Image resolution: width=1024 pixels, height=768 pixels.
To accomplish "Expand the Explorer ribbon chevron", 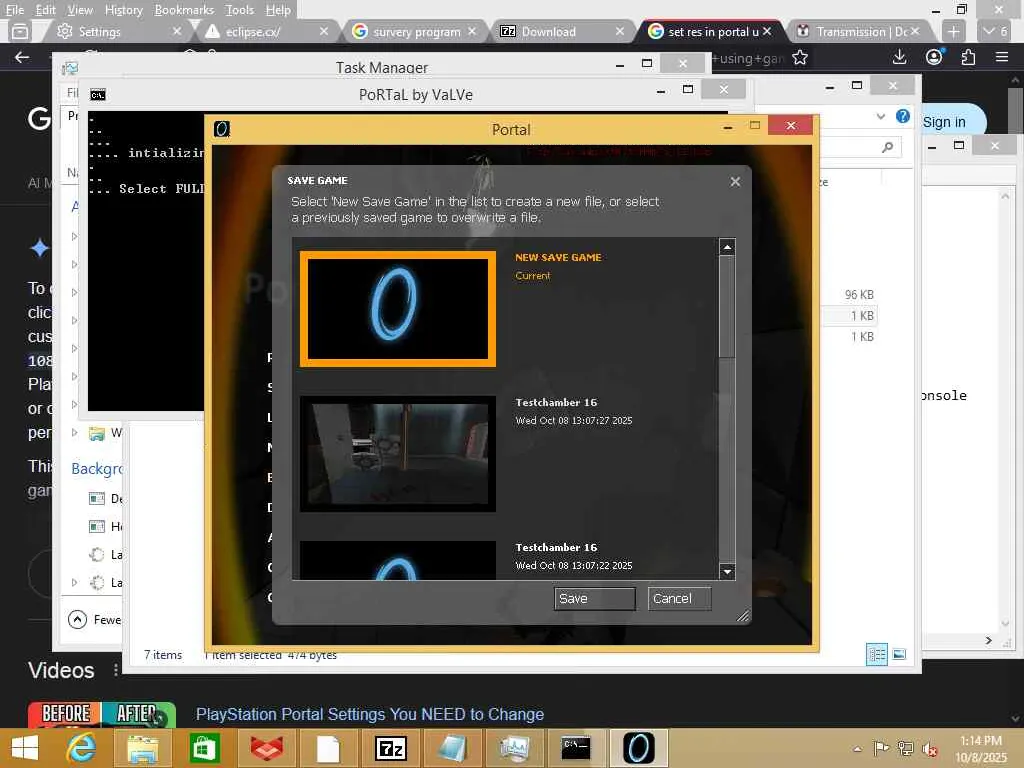I will pyautogui.click(x=881, y=116).
